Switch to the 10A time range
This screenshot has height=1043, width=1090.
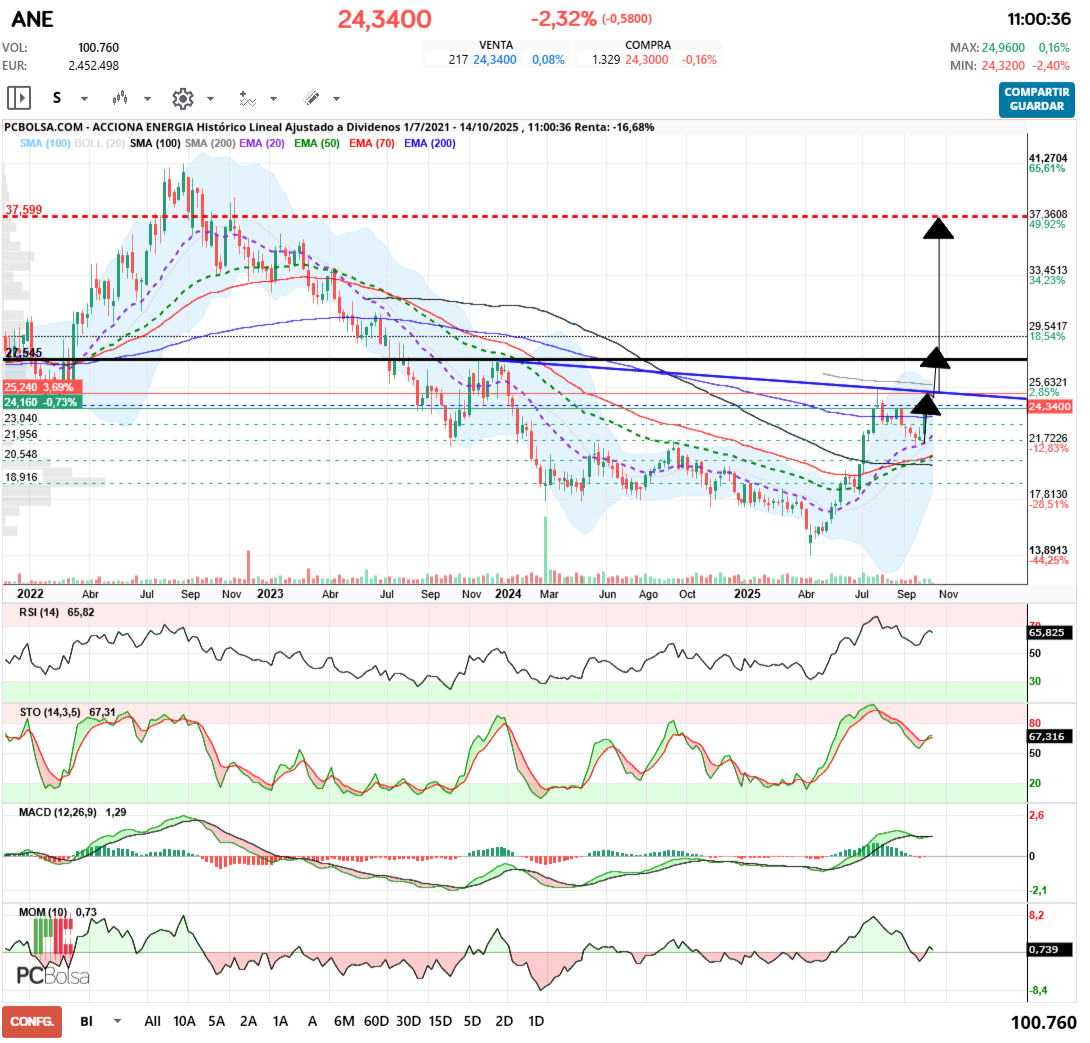(x=184, y=1021)
